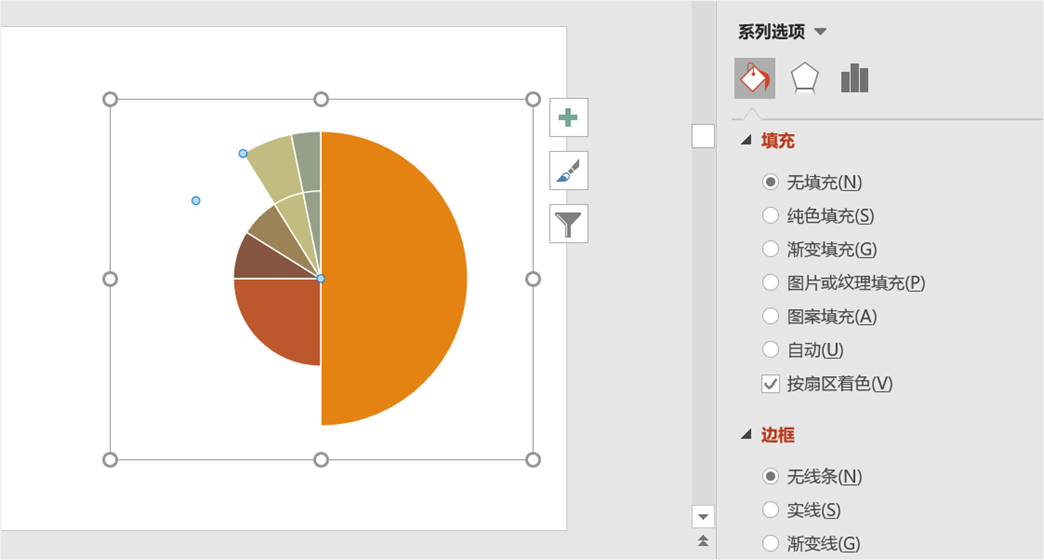Uncheck the 按扇区着色(V) checkbox
The width and height of the screenshot is (1044, 560).
(x=770, y=384)
